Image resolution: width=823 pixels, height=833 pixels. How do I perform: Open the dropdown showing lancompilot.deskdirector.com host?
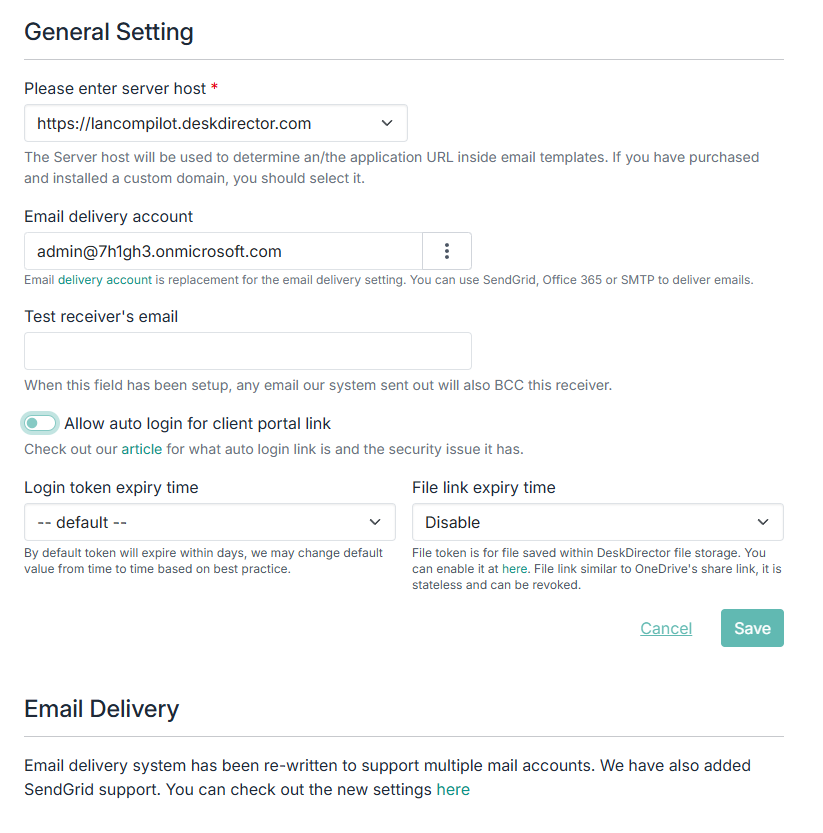click(215, 124)
